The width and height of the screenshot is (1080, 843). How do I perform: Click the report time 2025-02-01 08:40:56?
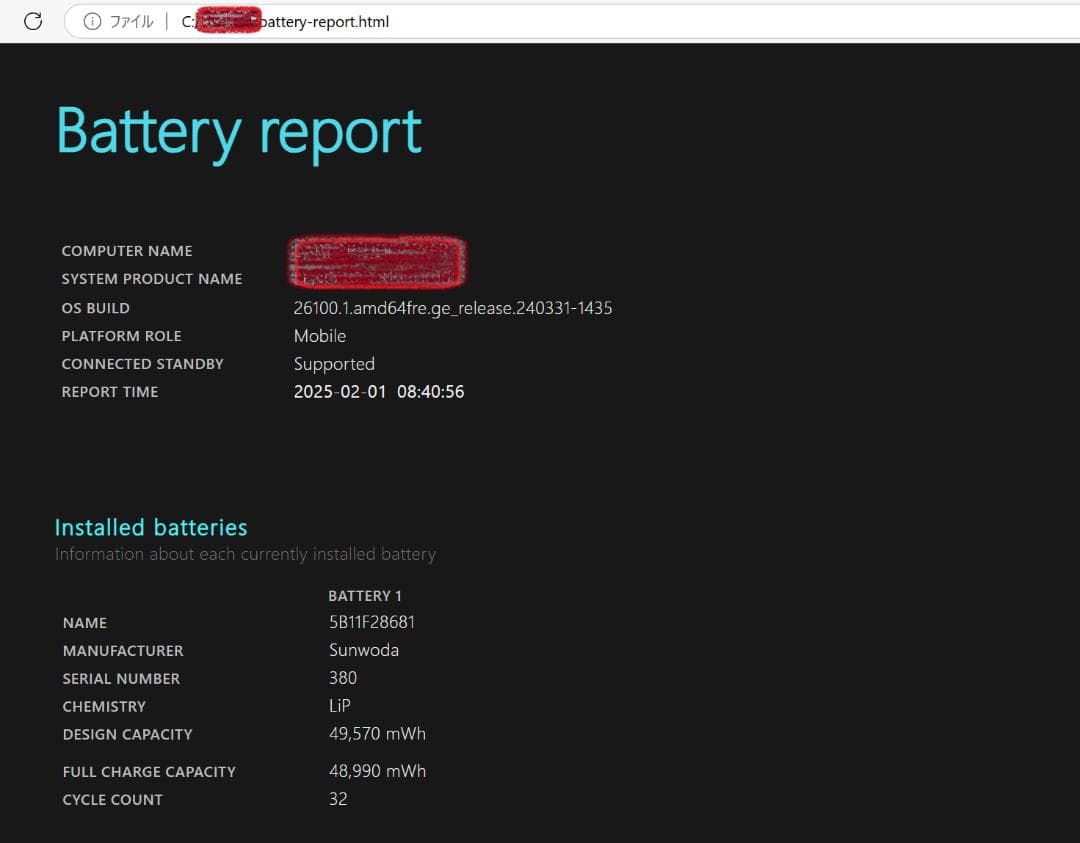pos(378,392)
